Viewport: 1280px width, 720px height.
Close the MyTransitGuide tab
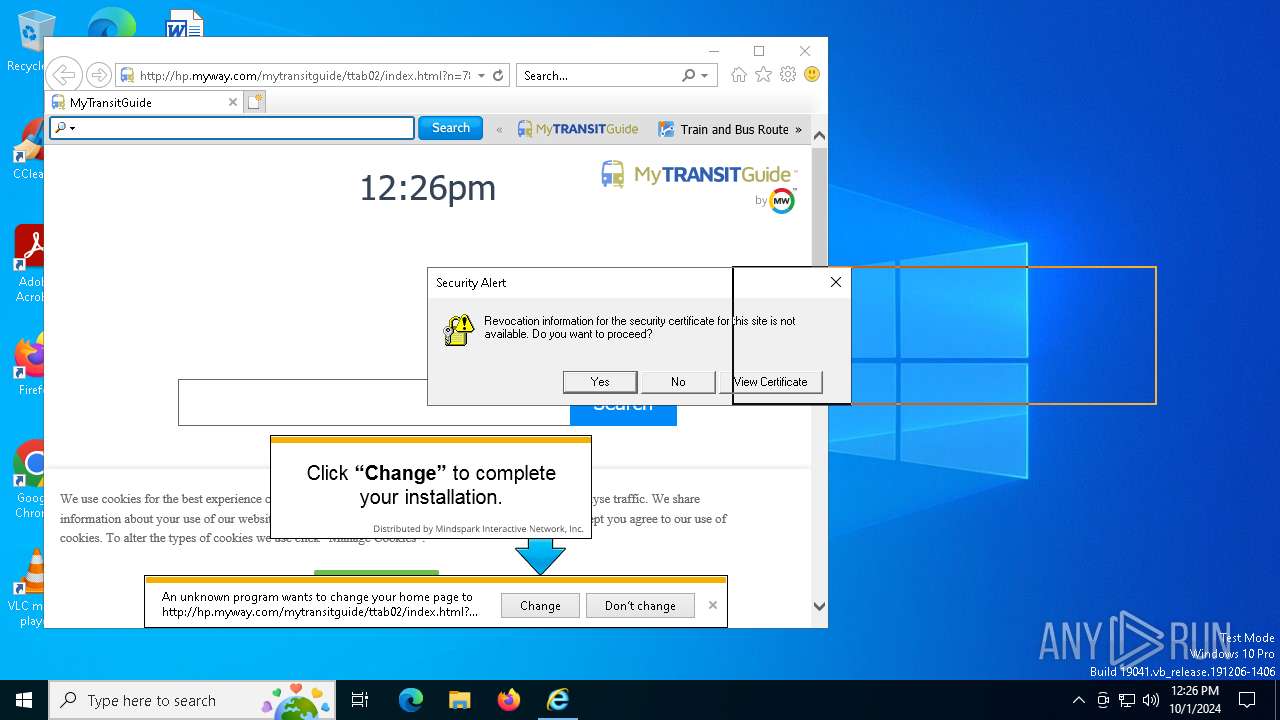click(233, 102)
